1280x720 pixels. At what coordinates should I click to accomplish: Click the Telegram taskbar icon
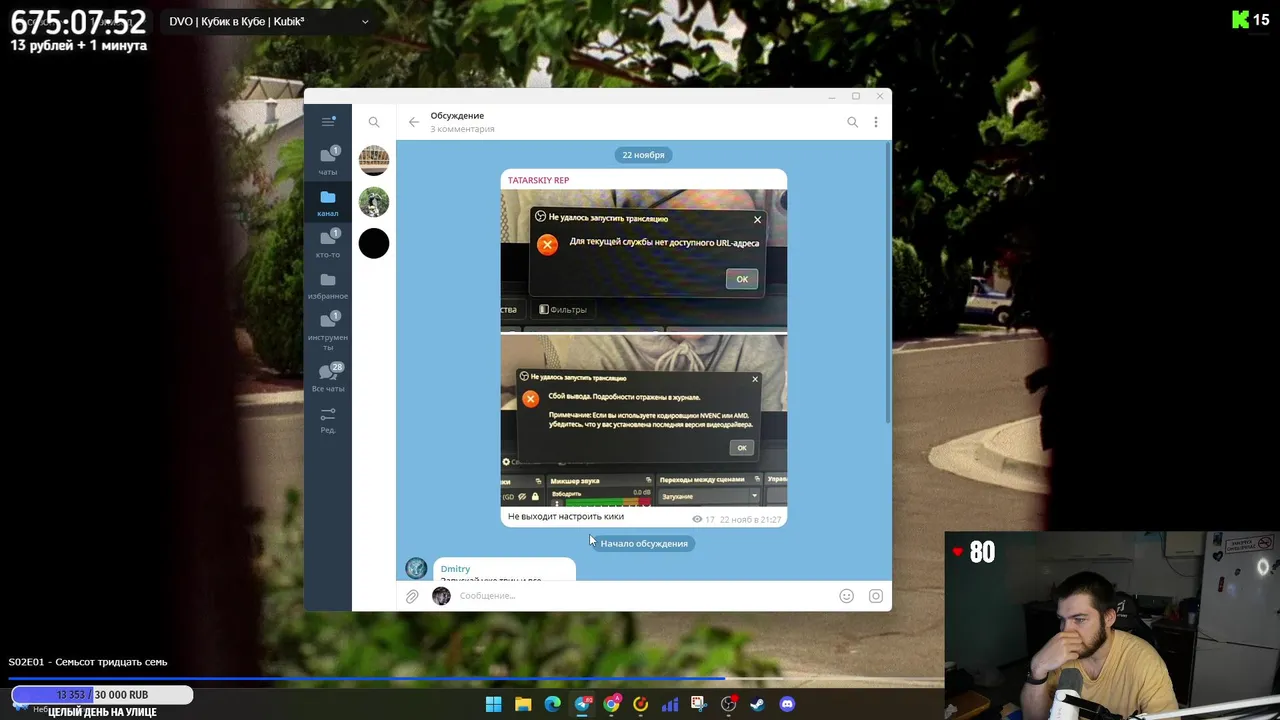click(583, 704)
